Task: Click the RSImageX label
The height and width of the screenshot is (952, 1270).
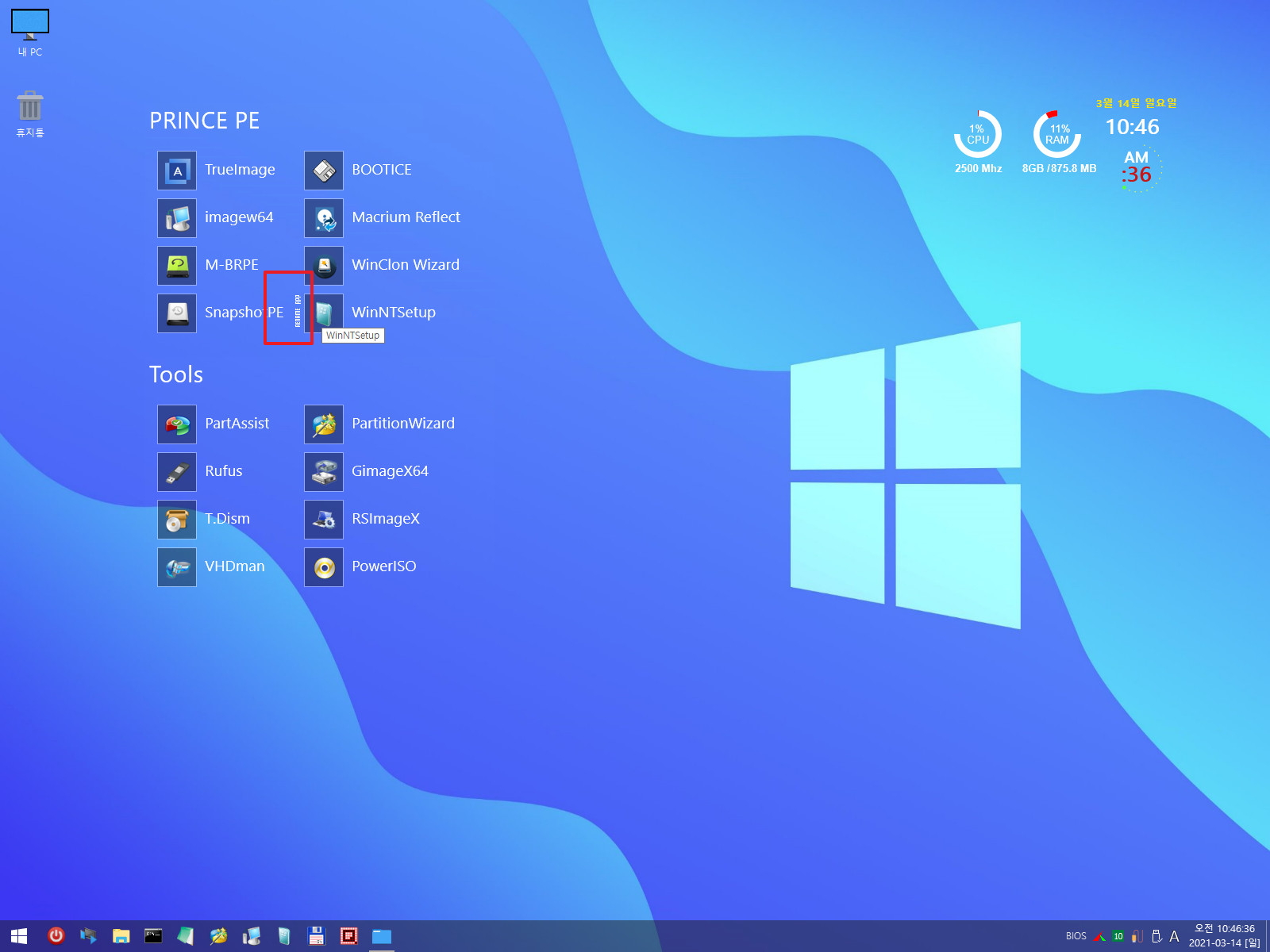Action: click(x=386, y=519)
